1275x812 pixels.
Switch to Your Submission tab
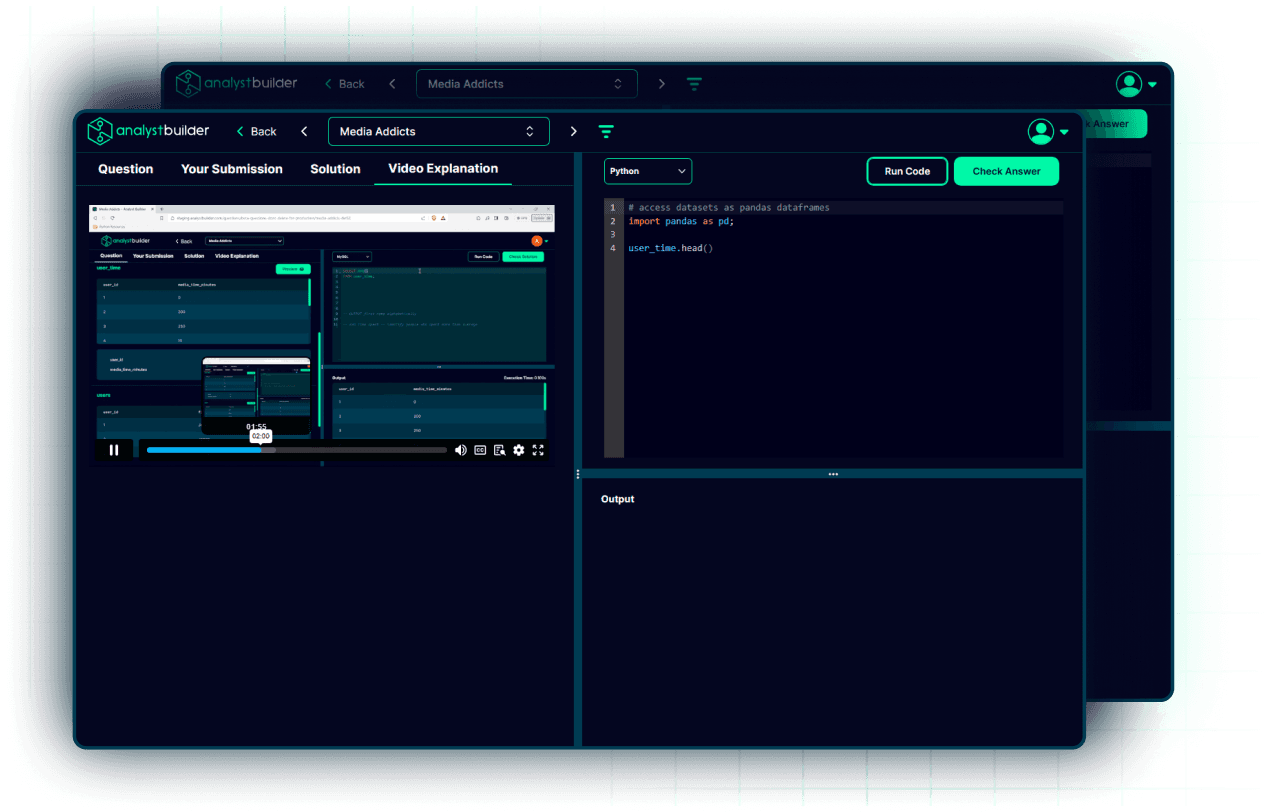[232, 169]
